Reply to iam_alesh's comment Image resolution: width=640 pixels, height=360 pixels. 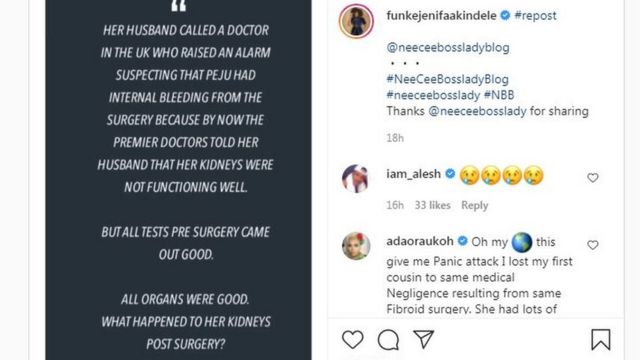coord(474,205)
